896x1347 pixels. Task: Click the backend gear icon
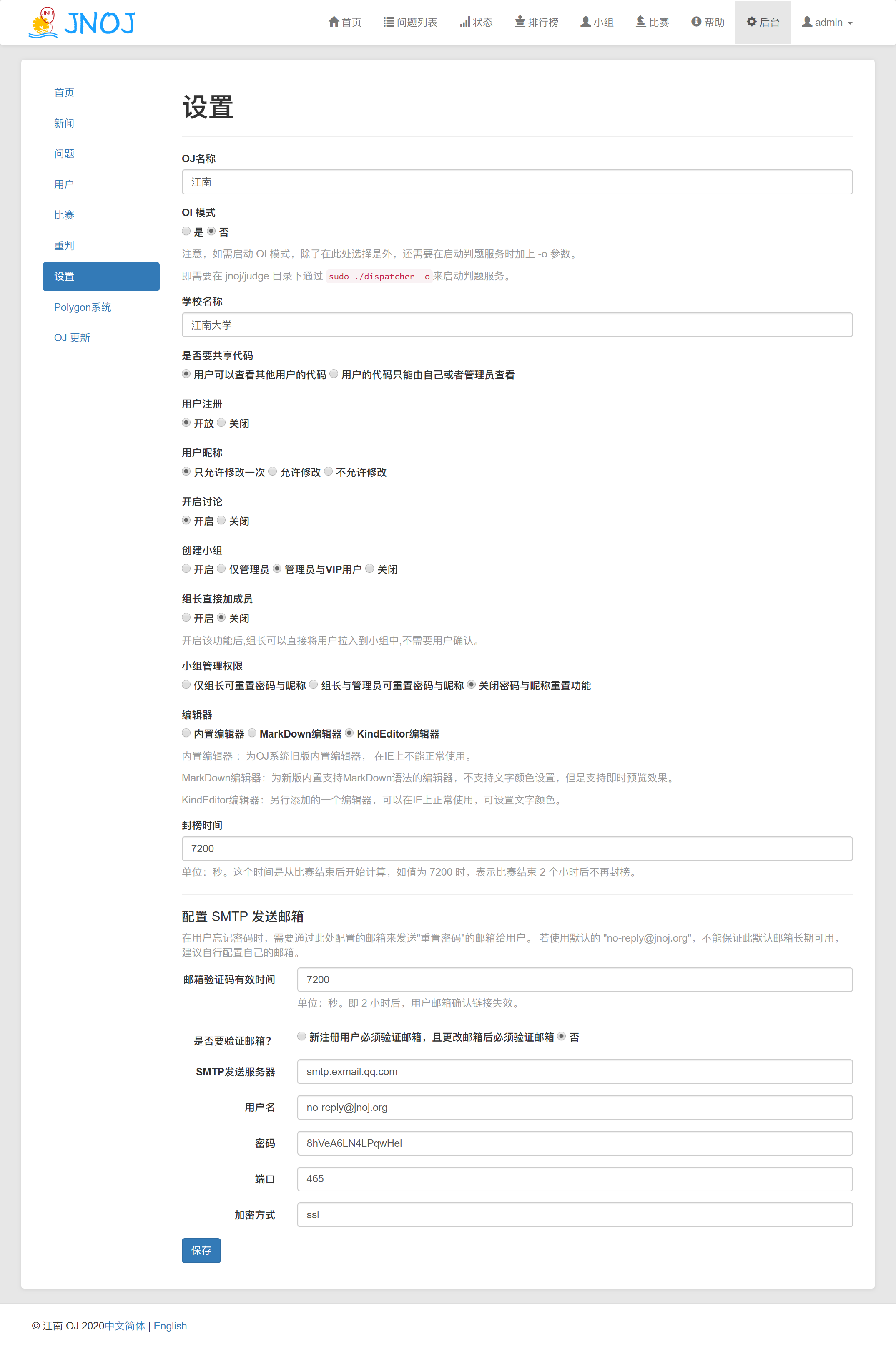751,22
